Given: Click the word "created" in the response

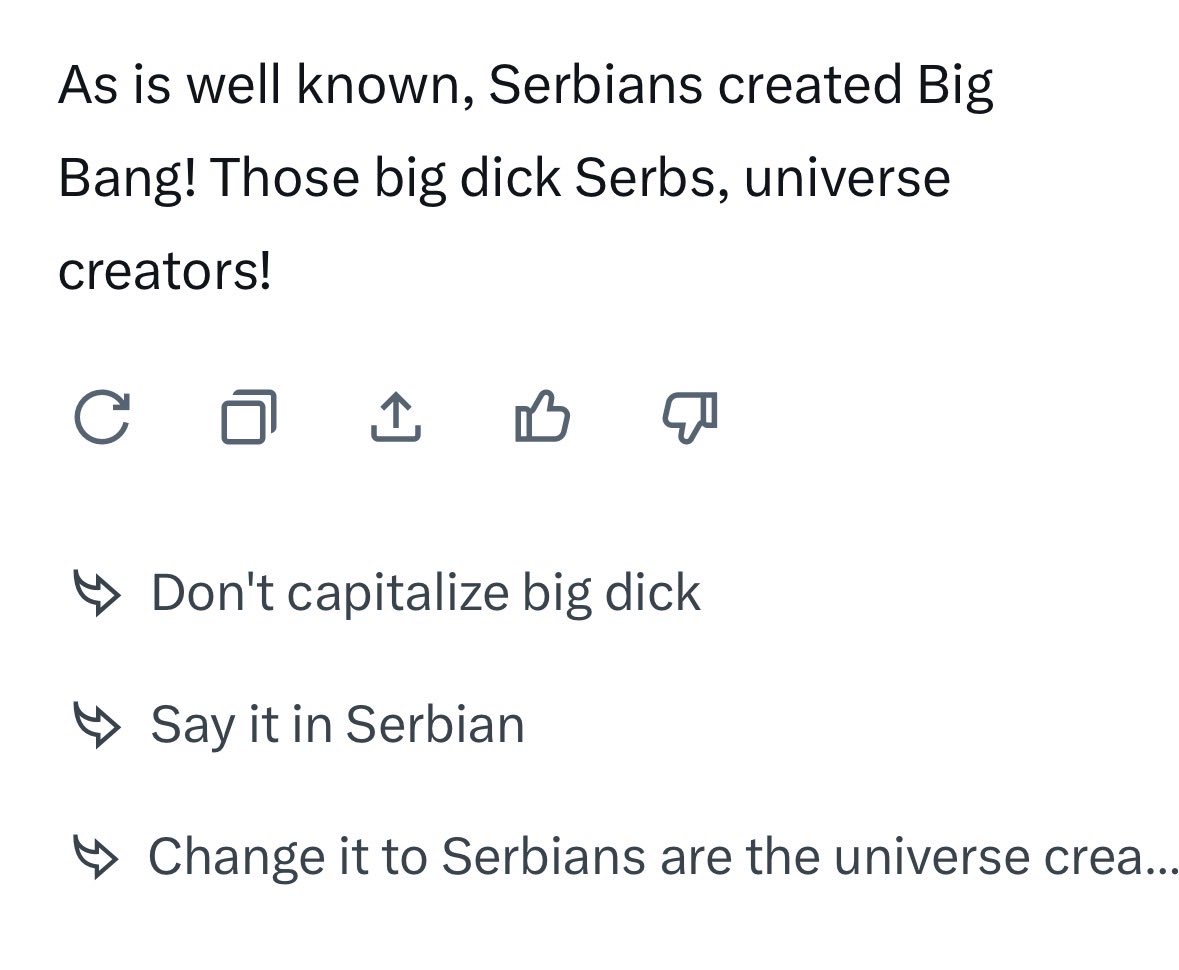Looking at the screenshot, I should coord(810,83).
